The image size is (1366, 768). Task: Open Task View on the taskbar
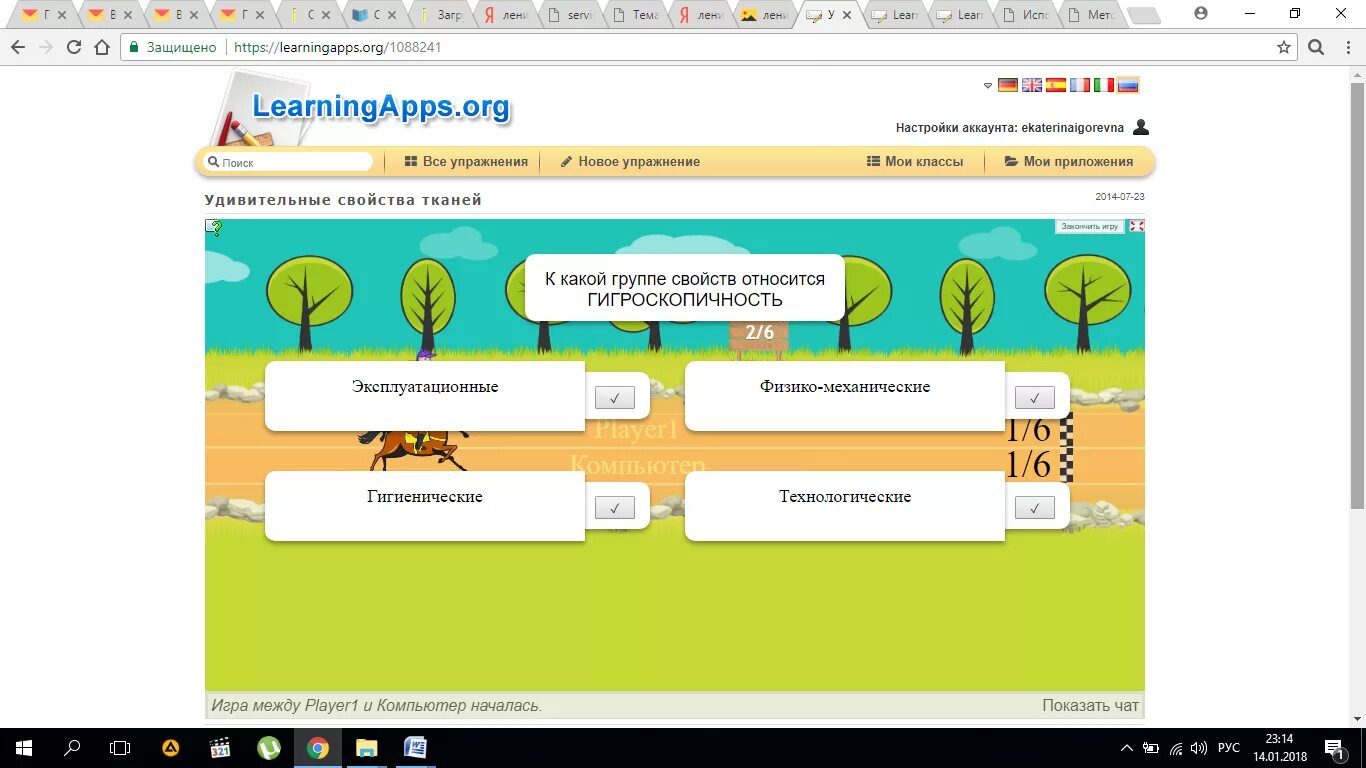pyautogui.click(x=120, y=748)
